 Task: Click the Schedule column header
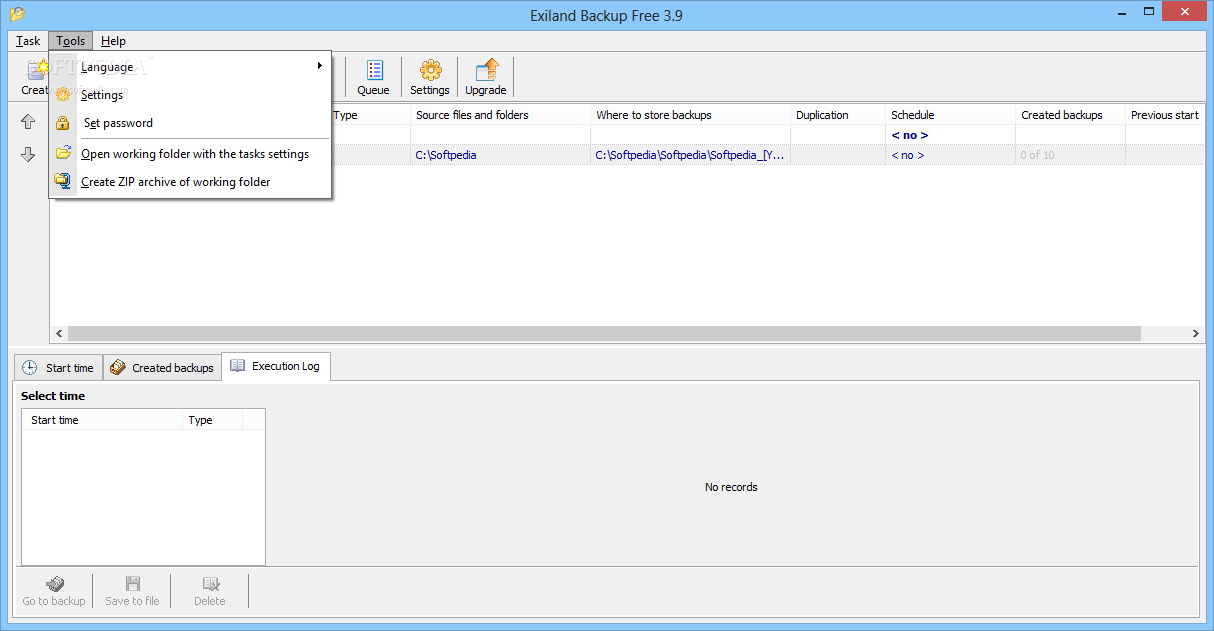[x=950, y=115]
